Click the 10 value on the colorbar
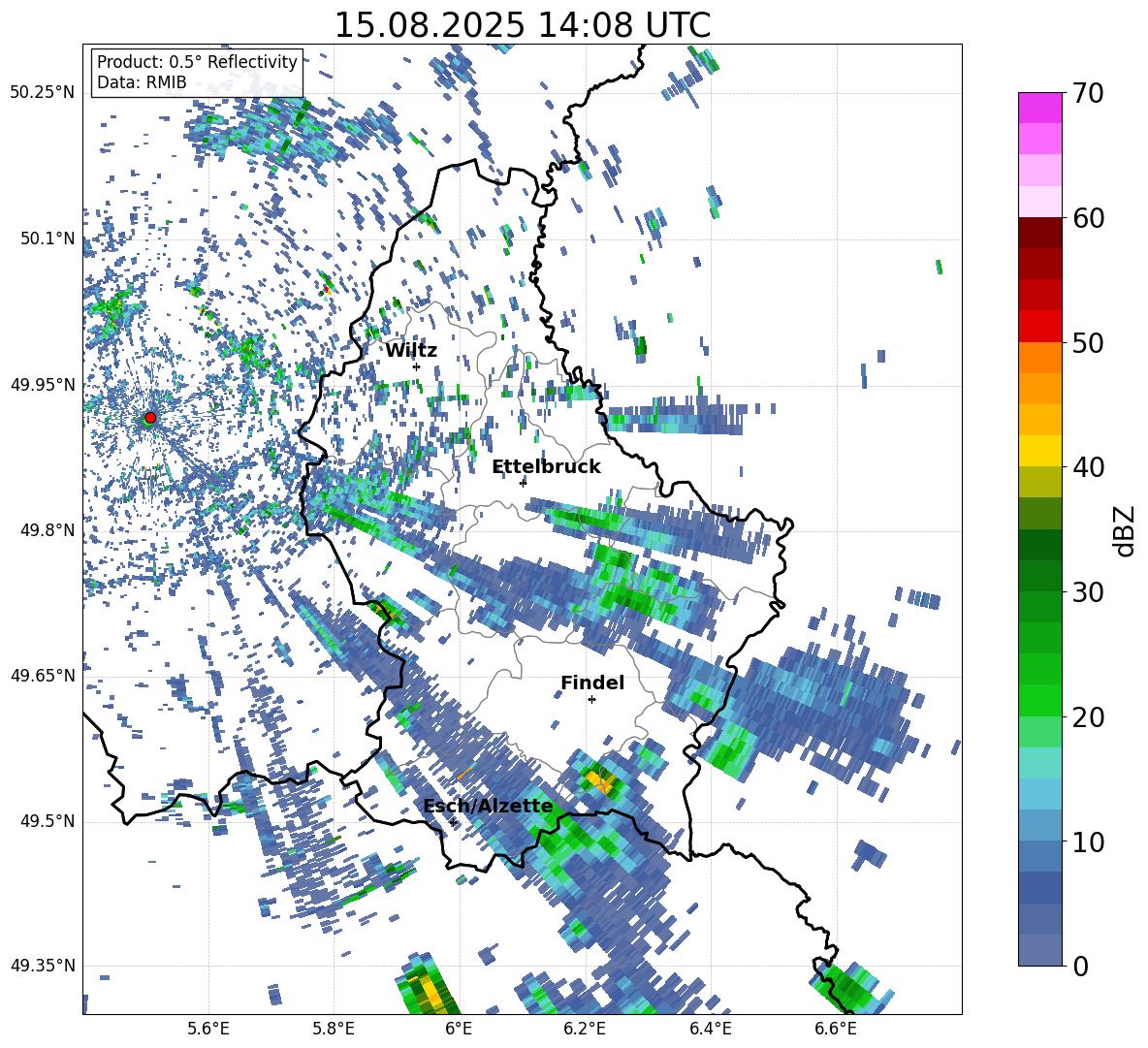Viewport: 1148px width, 1048px height. (1088, 842)
